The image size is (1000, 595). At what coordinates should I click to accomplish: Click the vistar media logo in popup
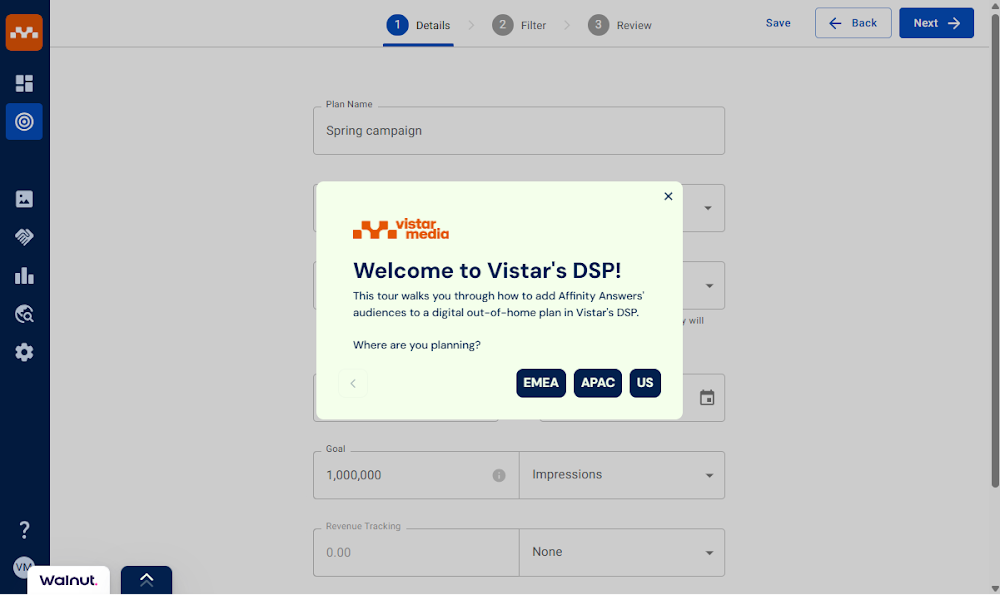(x=401, y=230)
